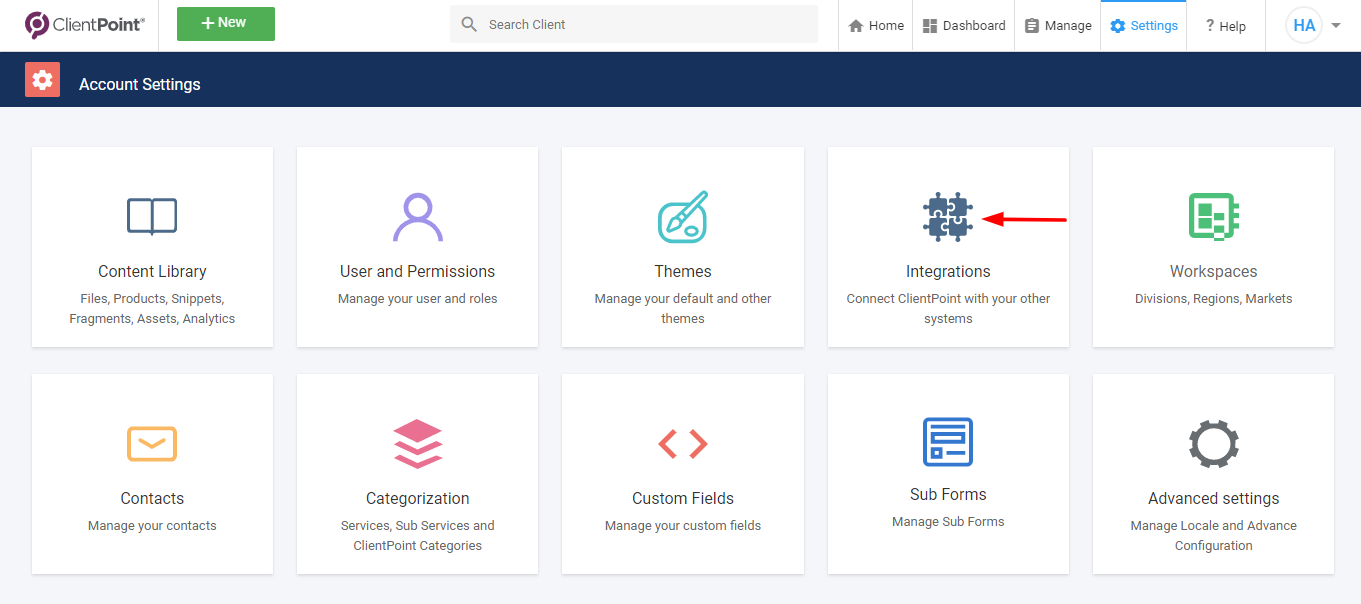Image resolution: width=1361 pixels, height=604 pixels.
Task: Go to the Home tab
Action: [876, 26]
